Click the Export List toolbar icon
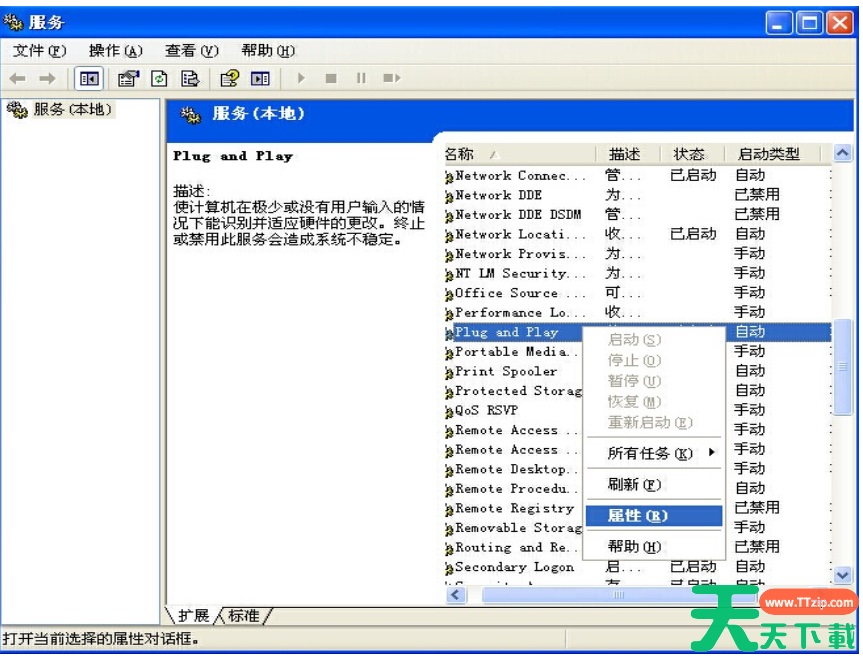Image resolution: width=863 pixels, height=658 pixels. coord(190,78)
